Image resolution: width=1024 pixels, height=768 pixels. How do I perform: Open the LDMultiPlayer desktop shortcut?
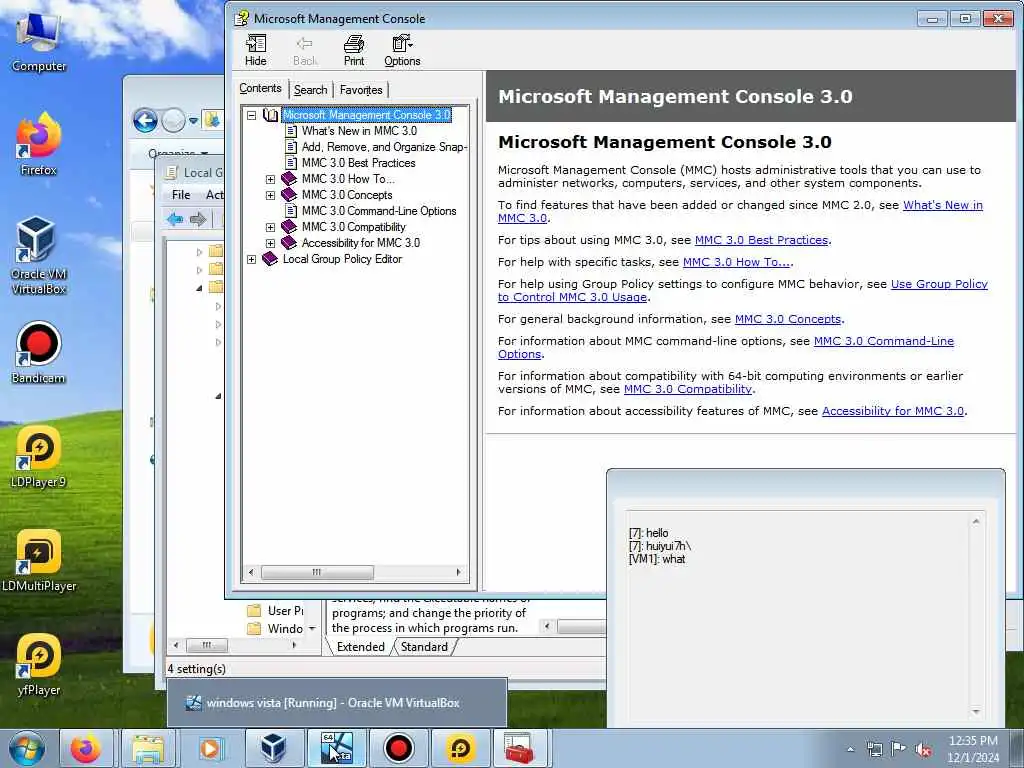(x=39, y=560)
